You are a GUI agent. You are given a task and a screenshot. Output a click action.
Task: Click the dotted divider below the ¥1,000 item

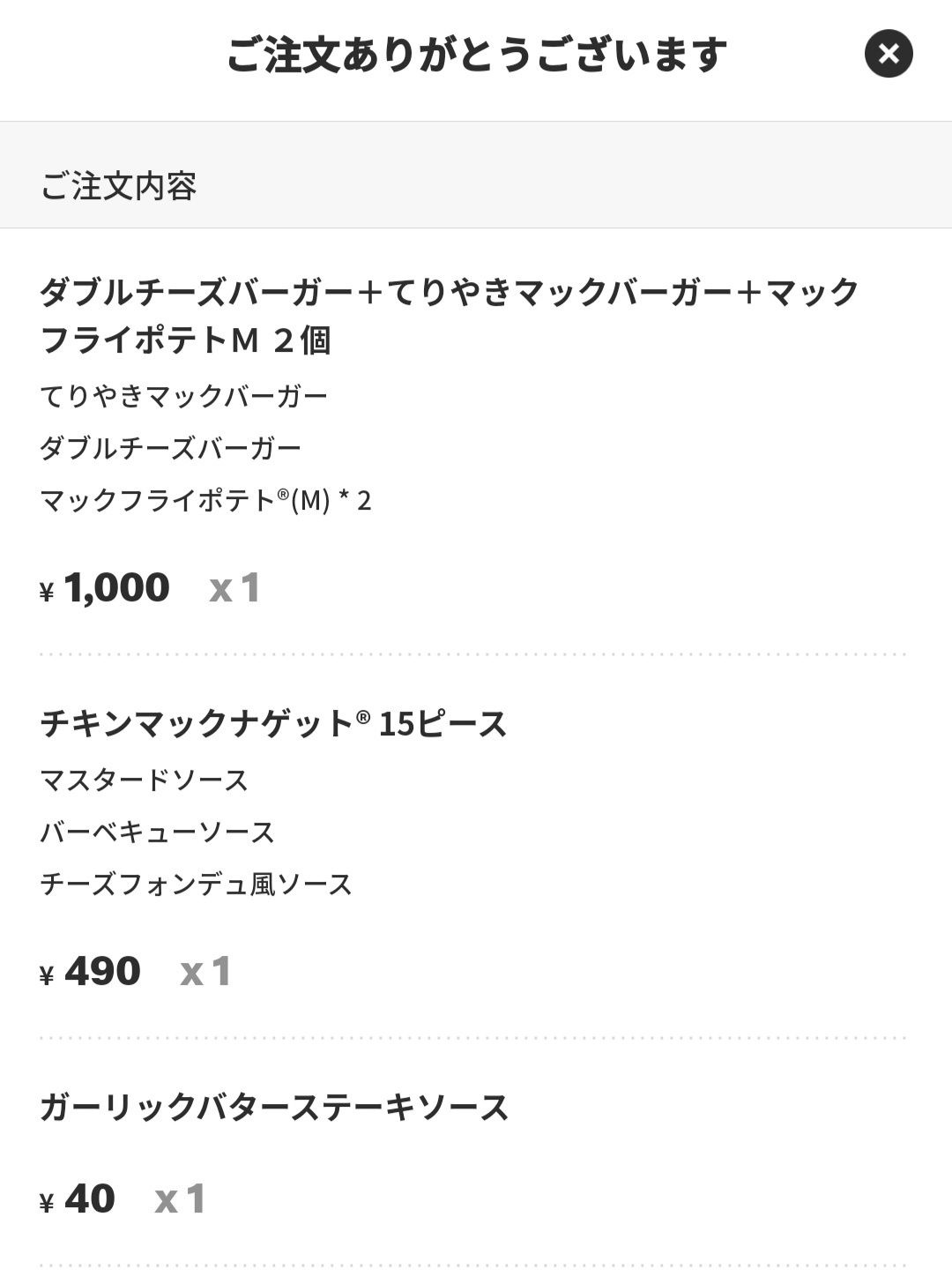point(472,654)
